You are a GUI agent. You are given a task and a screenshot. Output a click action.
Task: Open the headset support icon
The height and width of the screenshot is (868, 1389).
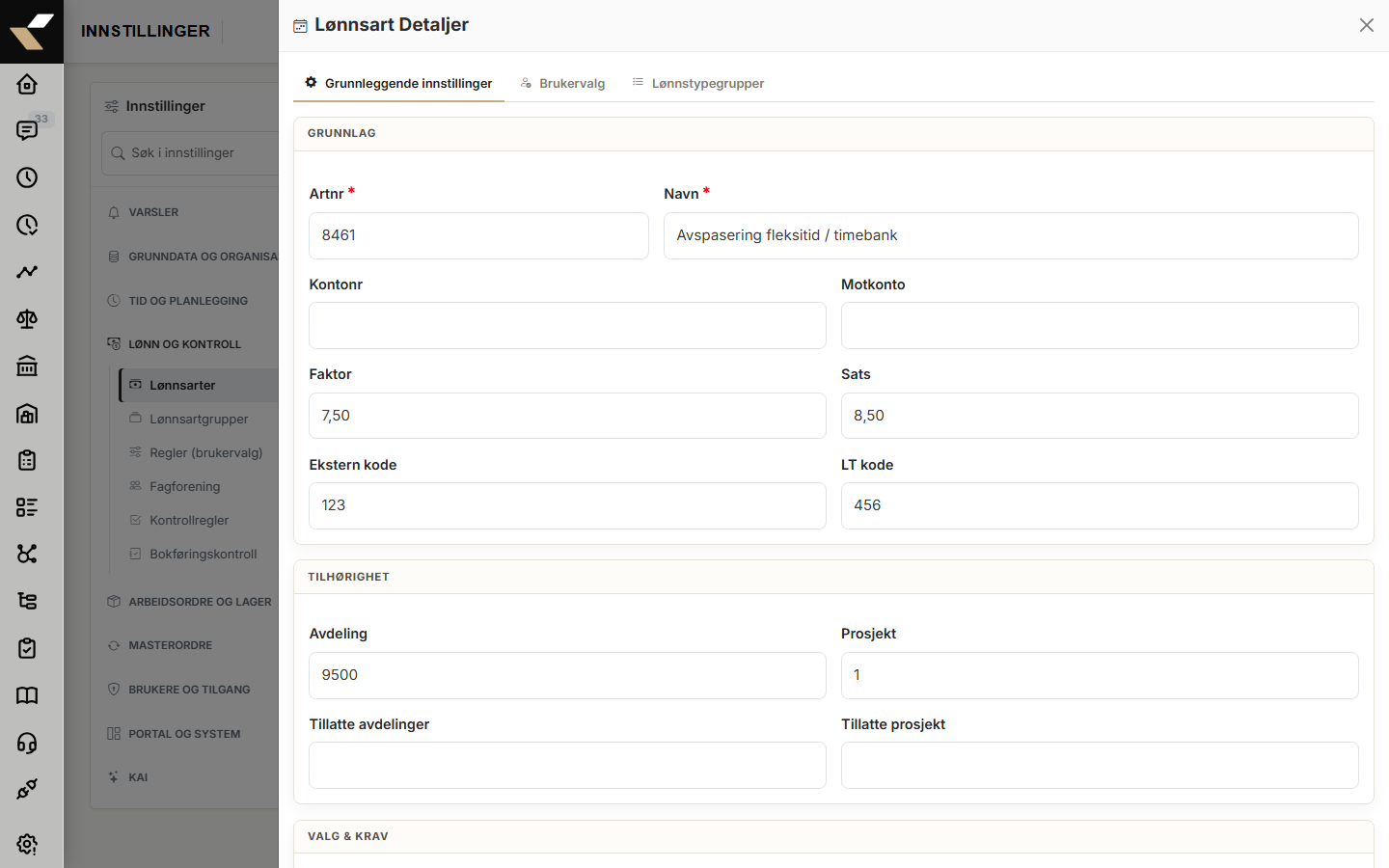coord(27,743)
